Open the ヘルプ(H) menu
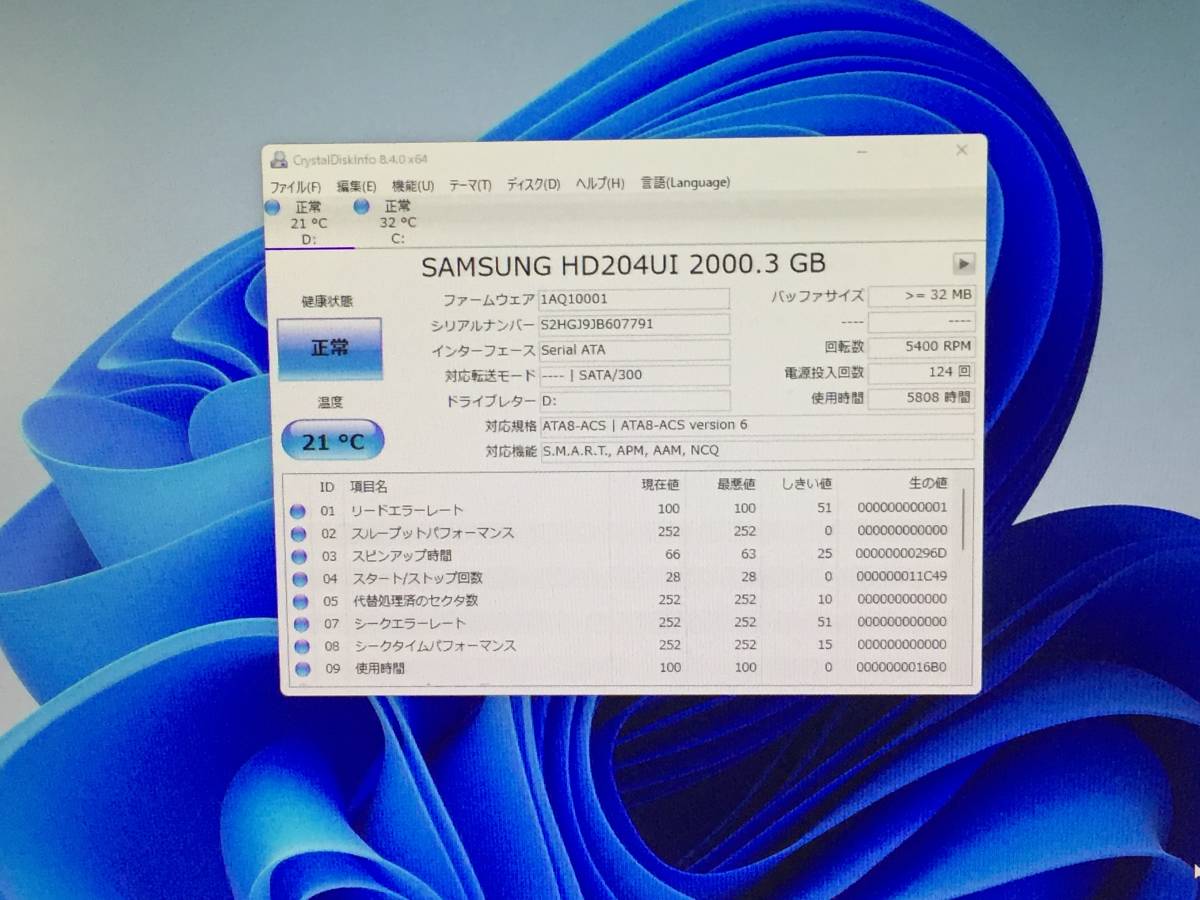The width and height of the screenshot is (1200, 900). (599, 184)
